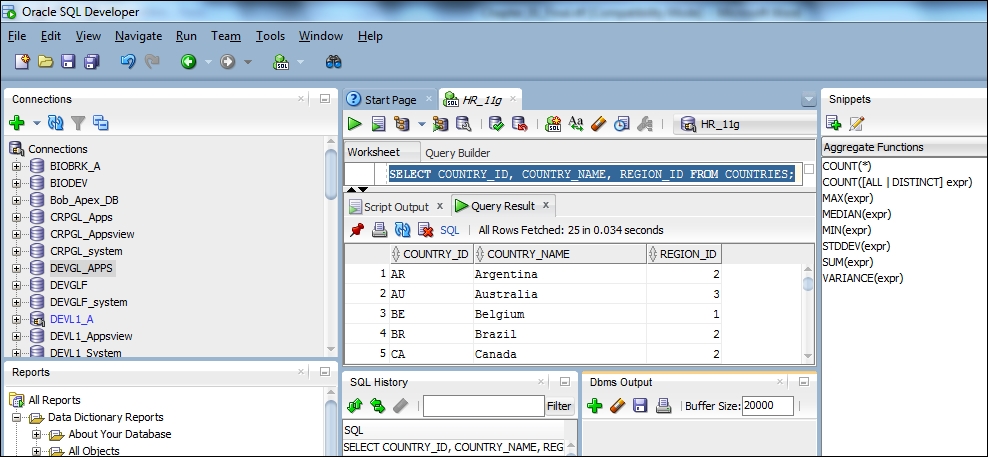
Task: Click the SQL History clock icon
Action: [x=622, y=124]
